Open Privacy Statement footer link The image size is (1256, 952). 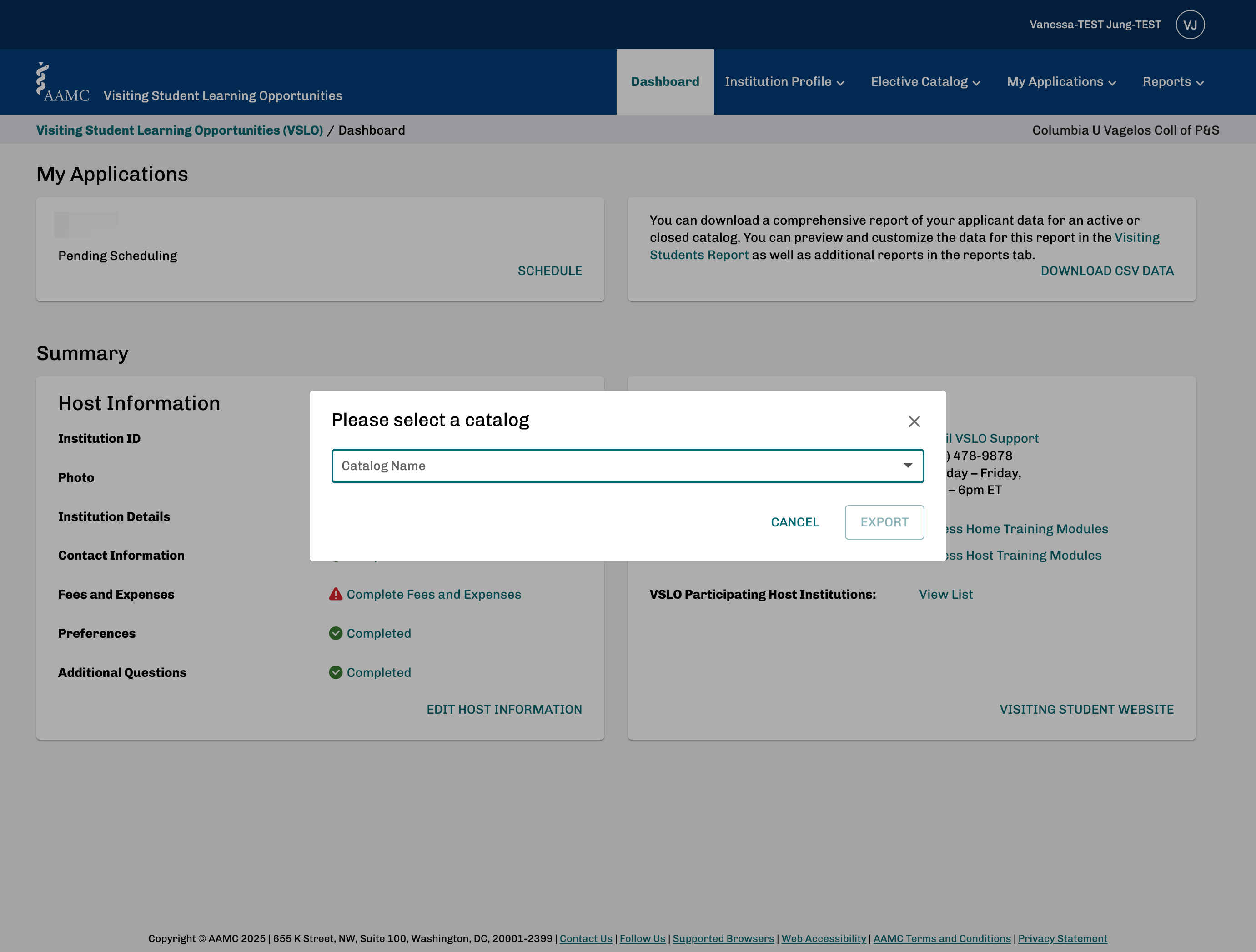click(1062, 938)
